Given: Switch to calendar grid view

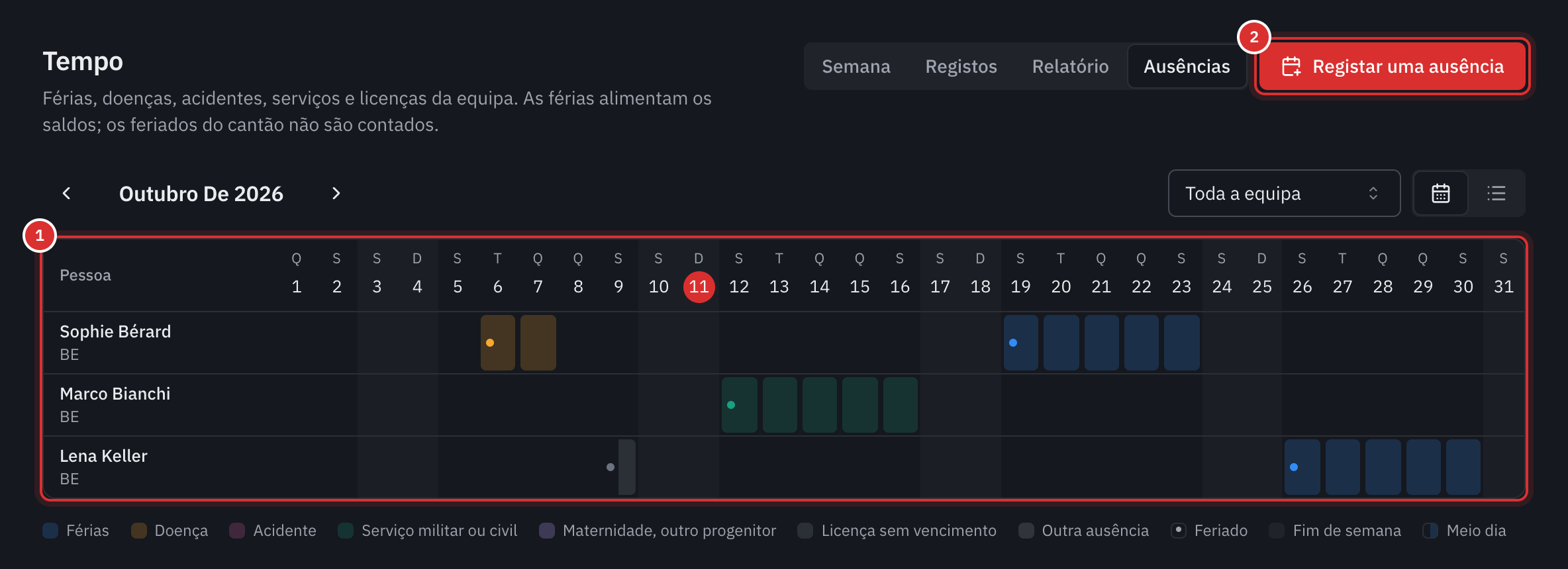Looking at the screenshot, I should (1441, 193).
